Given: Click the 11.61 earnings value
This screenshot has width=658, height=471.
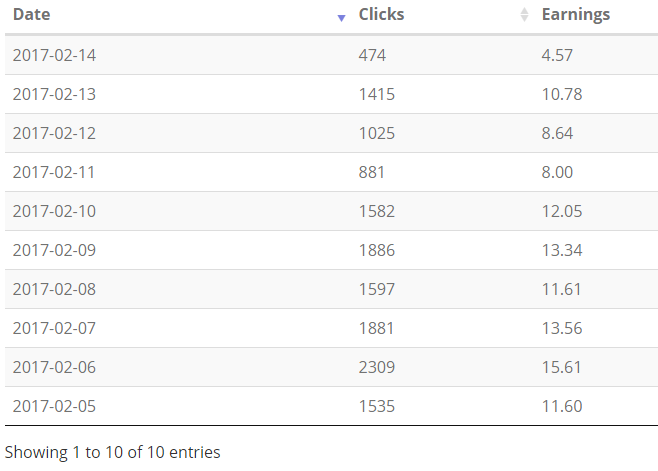Looking at the screenshot, I should point(561,289).
